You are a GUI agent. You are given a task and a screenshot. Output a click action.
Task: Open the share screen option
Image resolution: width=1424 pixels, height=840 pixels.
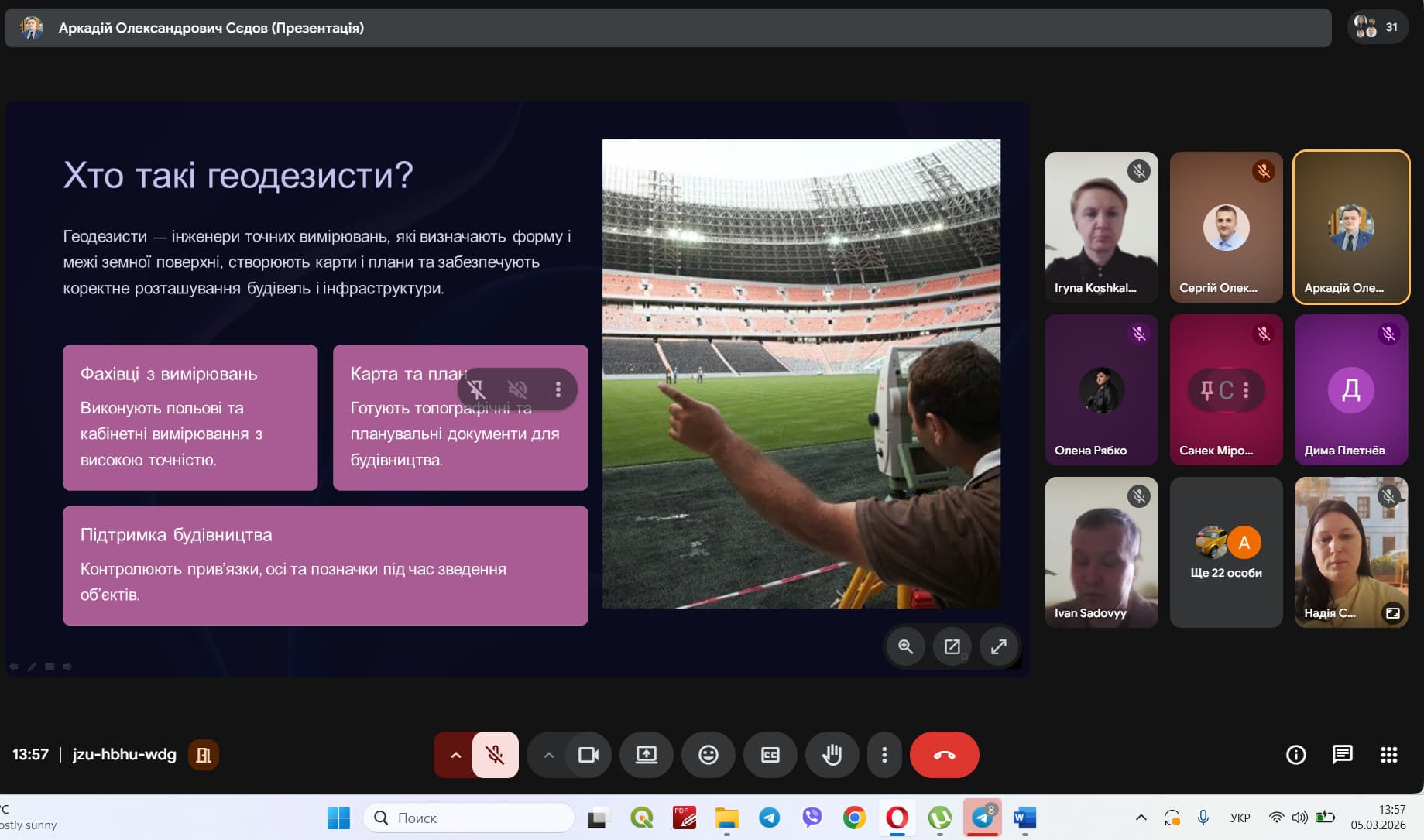point(646,755)
